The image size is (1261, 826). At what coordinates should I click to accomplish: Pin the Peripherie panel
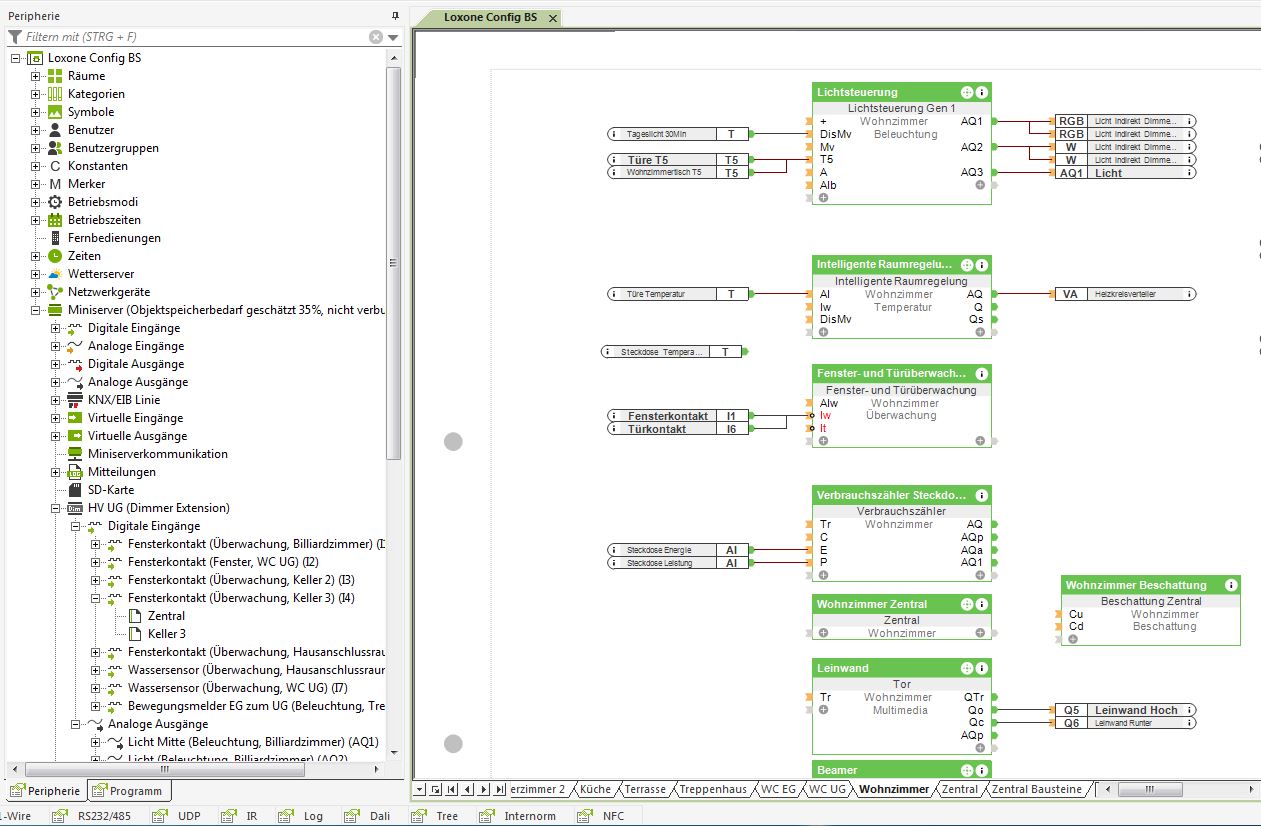point(395,16)
